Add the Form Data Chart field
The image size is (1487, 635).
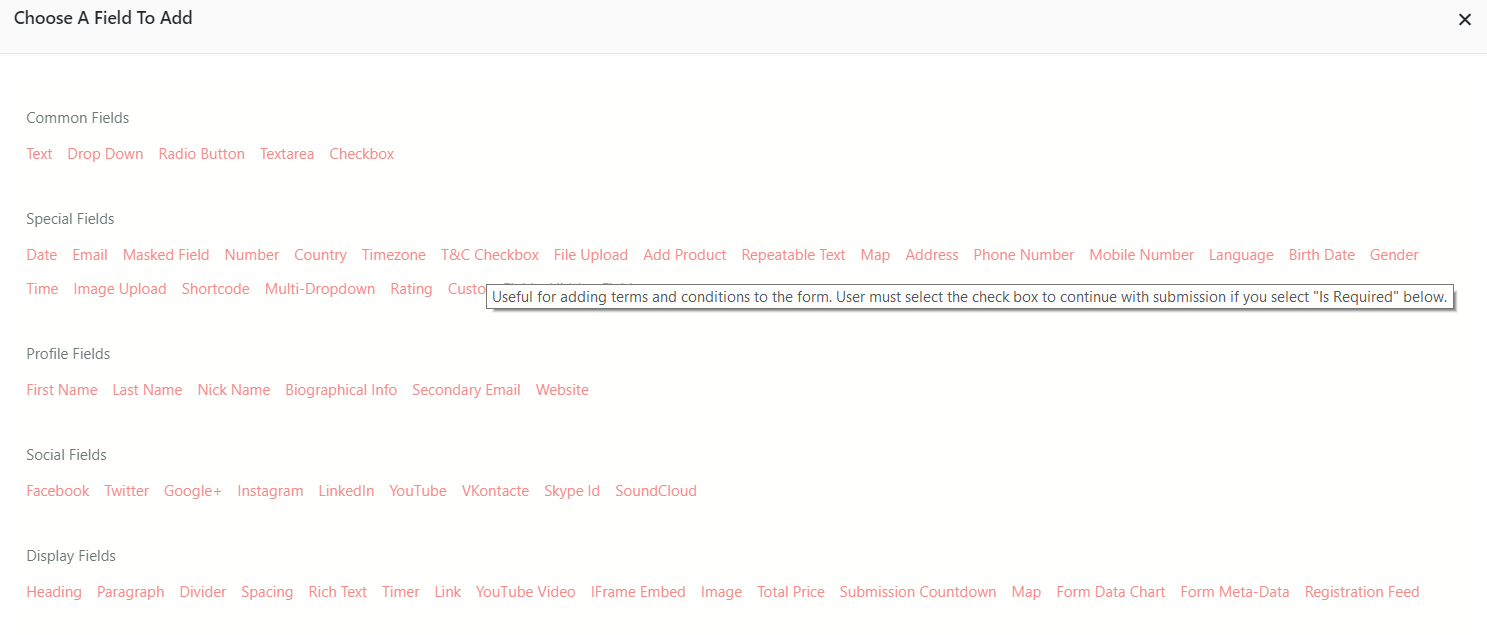(1110, 592)
